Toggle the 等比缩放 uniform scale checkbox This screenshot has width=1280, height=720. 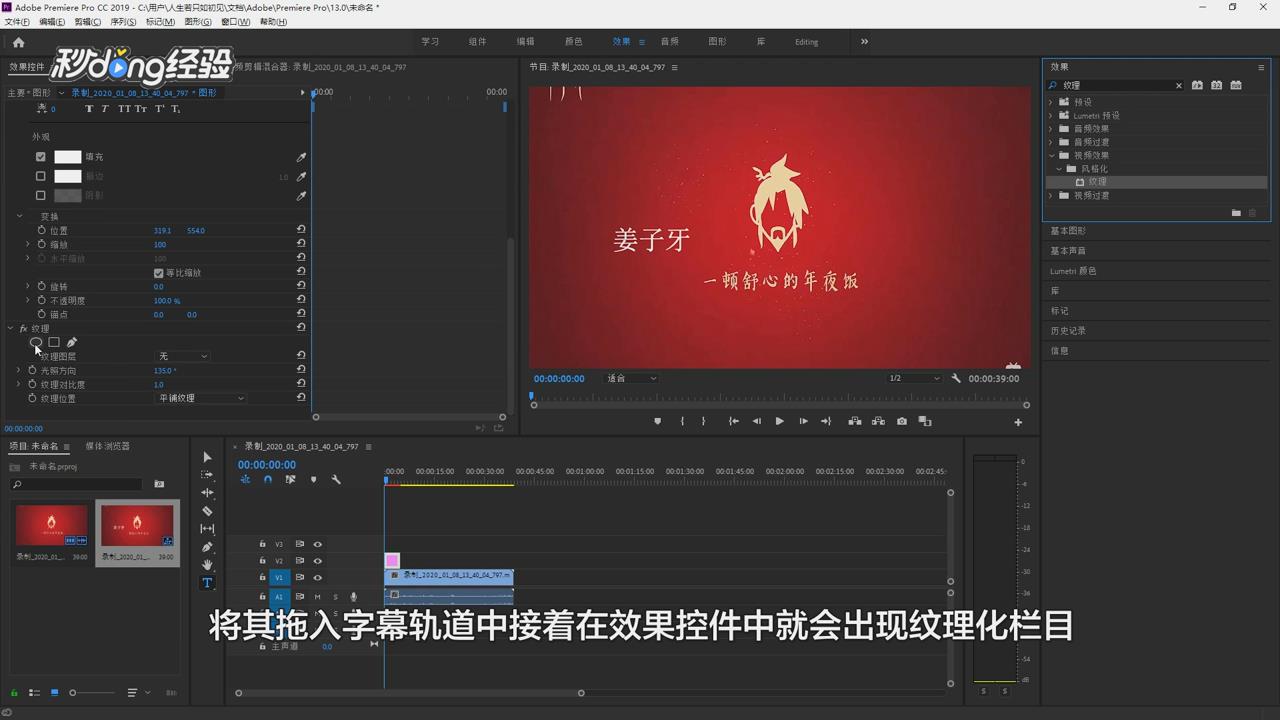158,273
